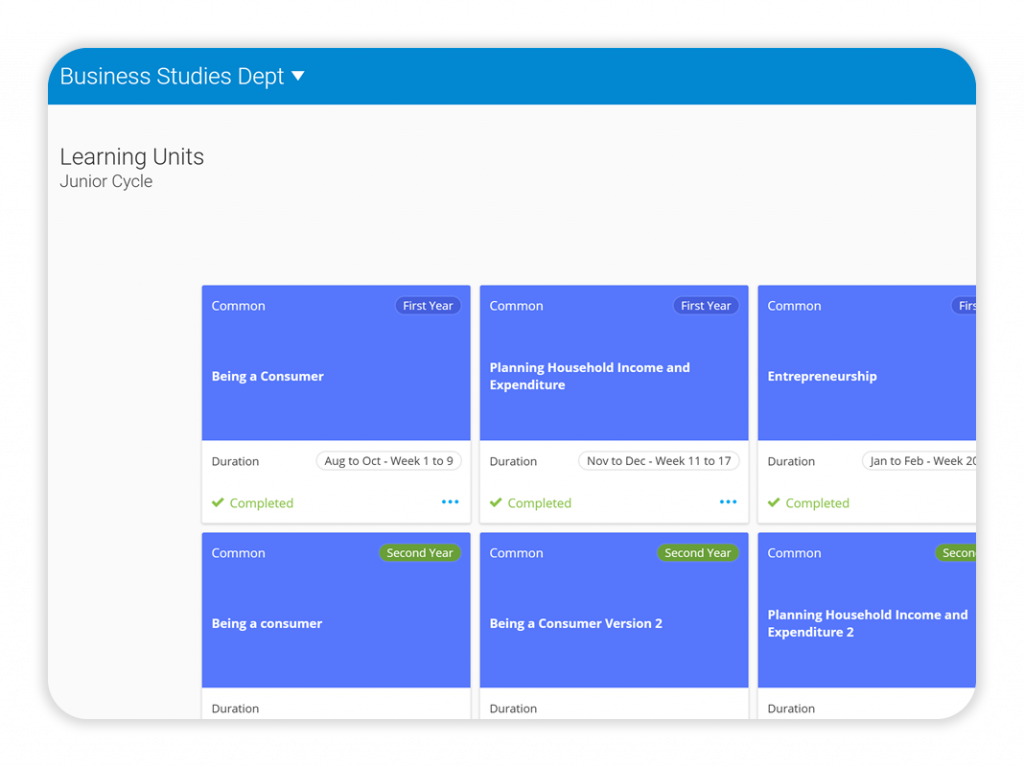The image size is (1024, 767).
Task: Select the First Year badge on Being a Consumer
Action: pos(428,305)
